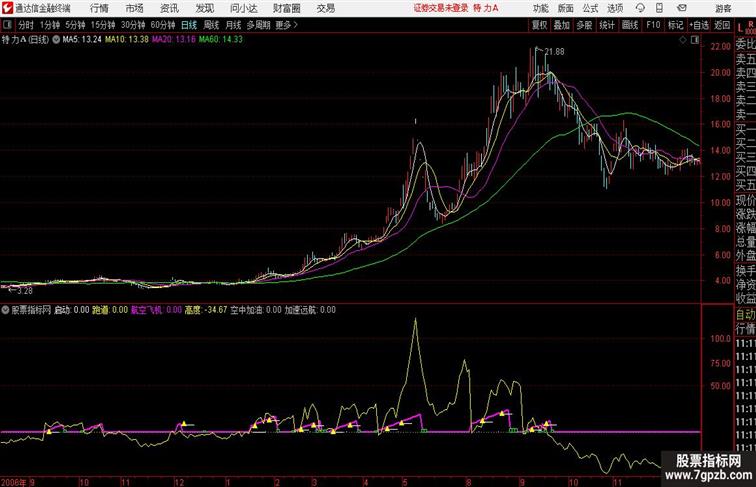This screenshot has width=756, height=487.
Task: Open the 功能 menu
Action: click(540, 8)
